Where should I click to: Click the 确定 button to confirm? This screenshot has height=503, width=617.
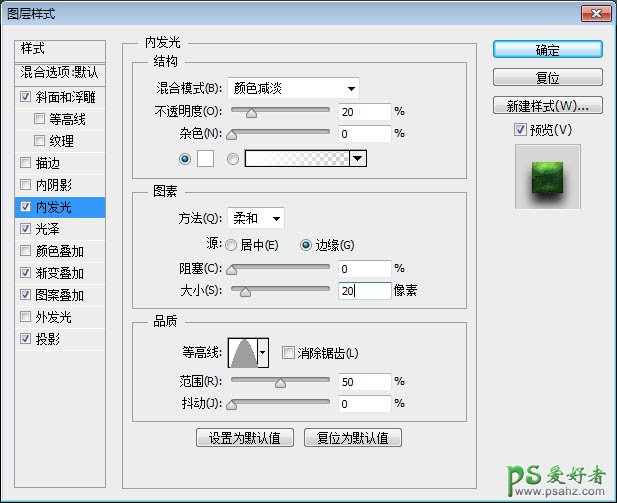pyautogui.click(x=547, y=50)
